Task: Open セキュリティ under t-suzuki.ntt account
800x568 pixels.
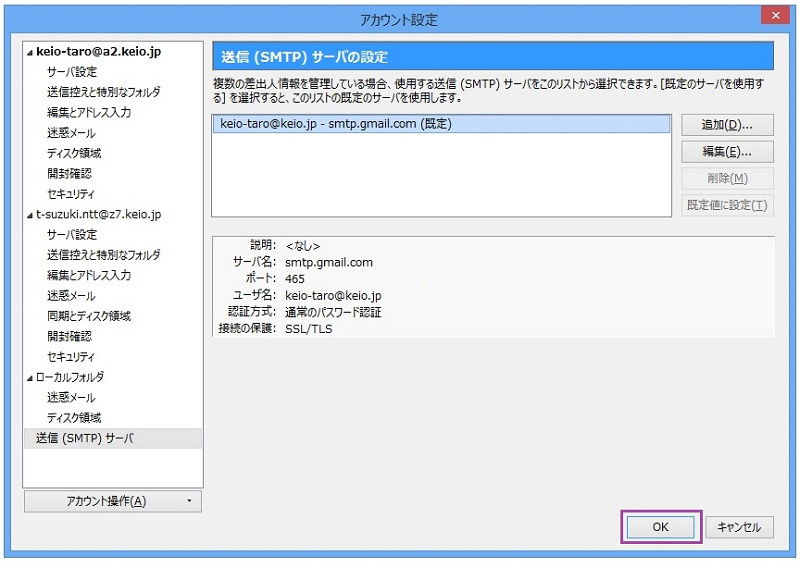Action: tap(71, 357)
